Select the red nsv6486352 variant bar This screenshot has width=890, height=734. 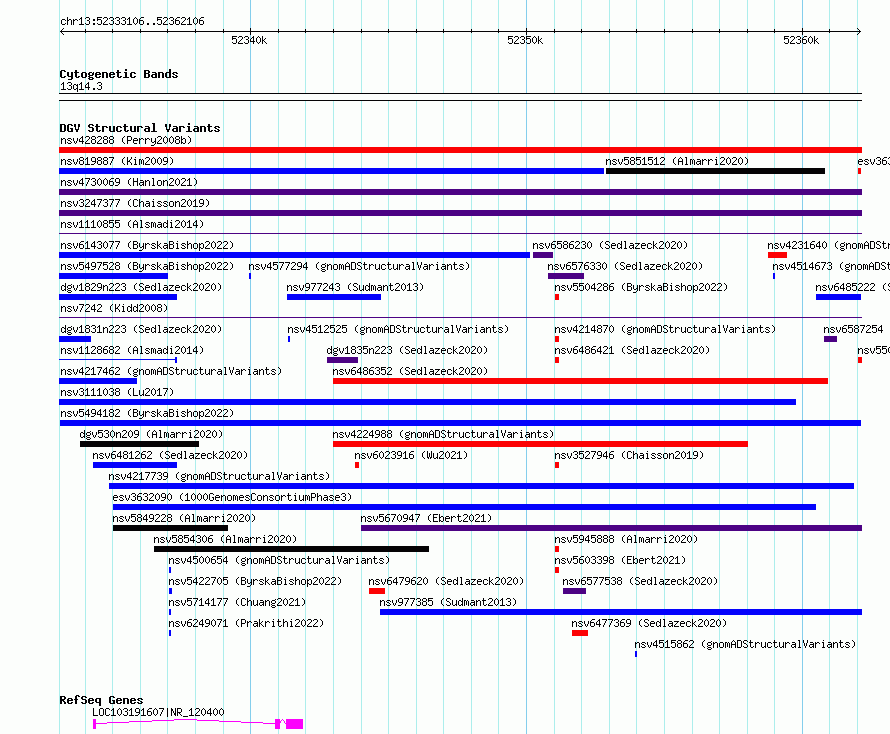coord(580,381)
